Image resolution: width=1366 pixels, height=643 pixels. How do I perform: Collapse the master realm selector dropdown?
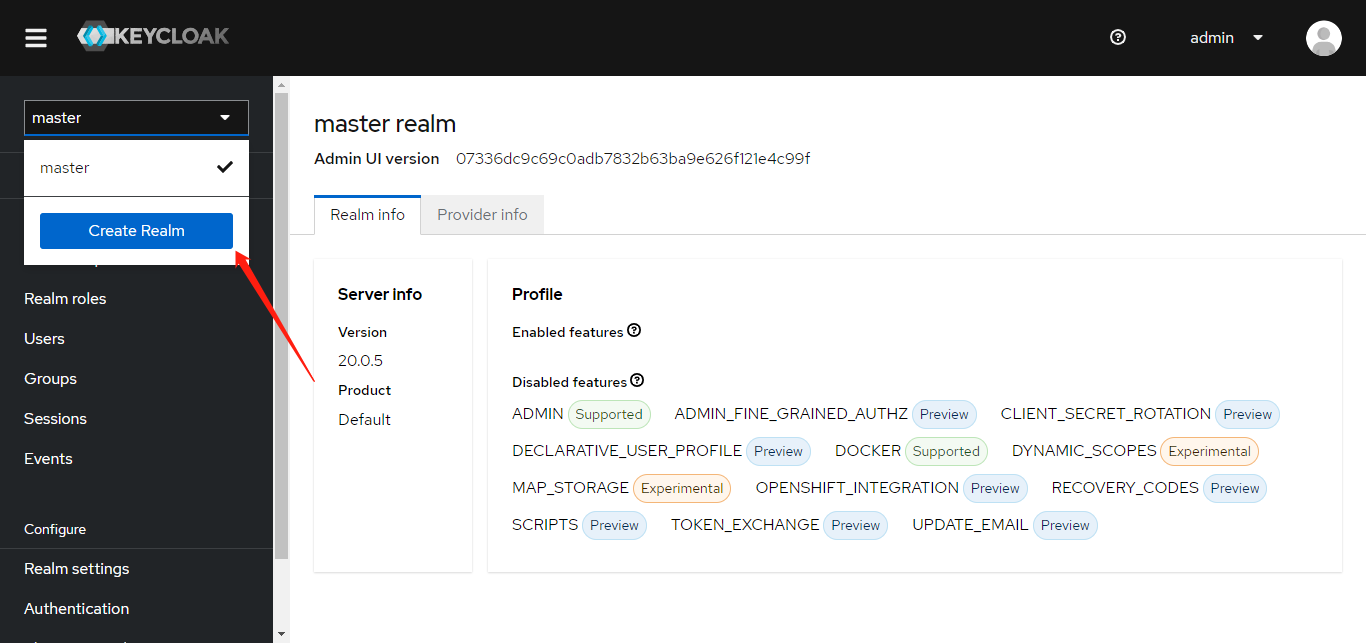pos(136,118)
